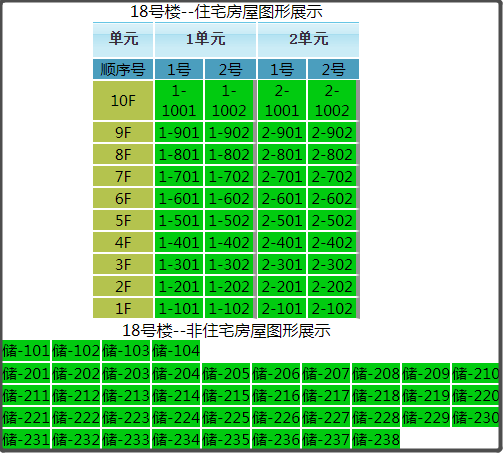Select storage unit 储-234
The image size is (504, 454).
pos(176,439)
